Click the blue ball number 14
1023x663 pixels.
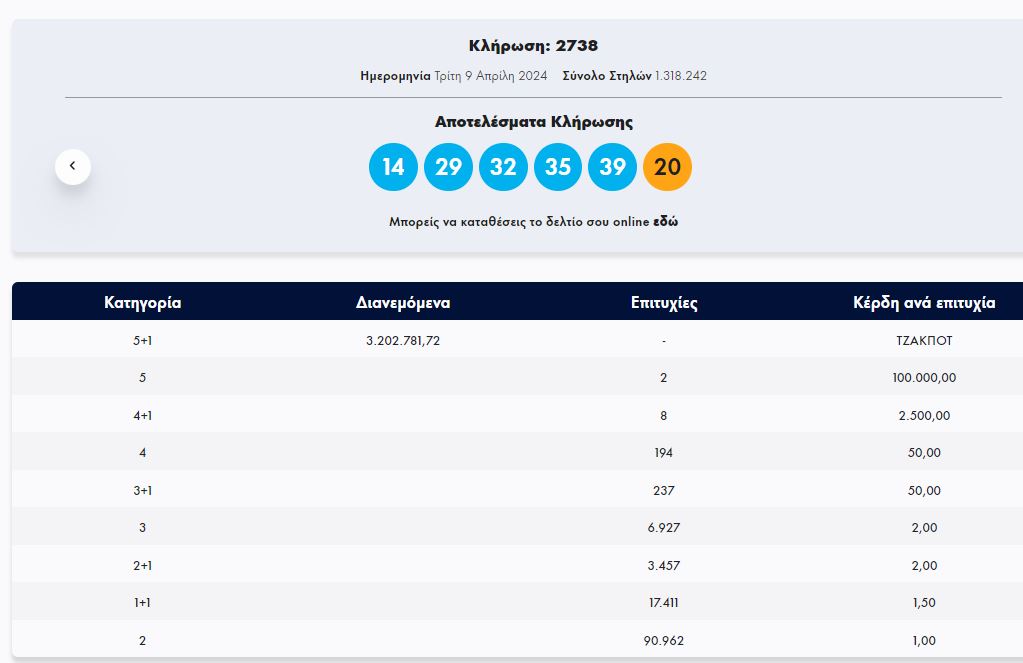coord(393,167)
